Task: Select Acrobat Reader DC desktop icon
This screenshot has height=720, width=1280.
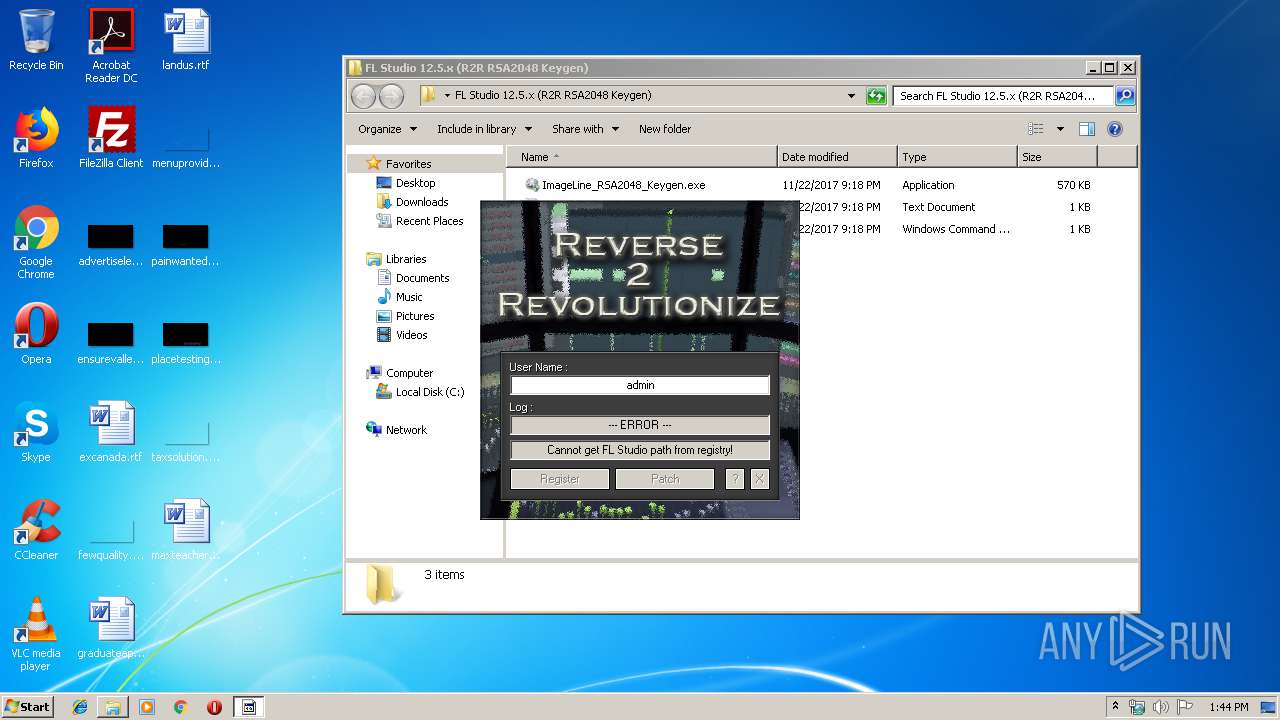Action: point(111,46)
